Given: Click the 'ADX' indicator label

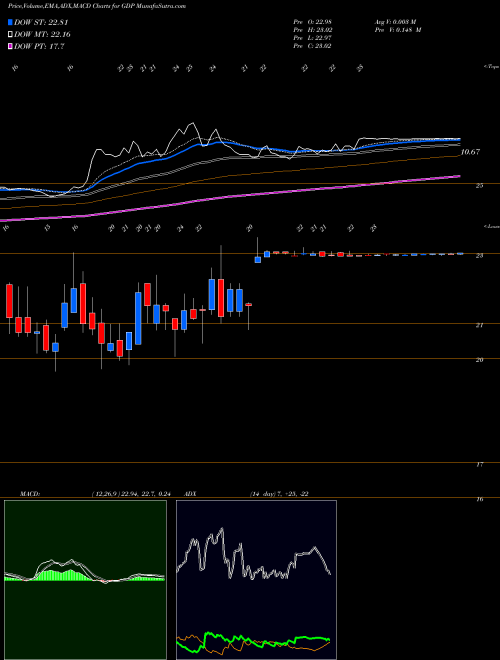Looking at the screenshot, I should coord(191,493).
